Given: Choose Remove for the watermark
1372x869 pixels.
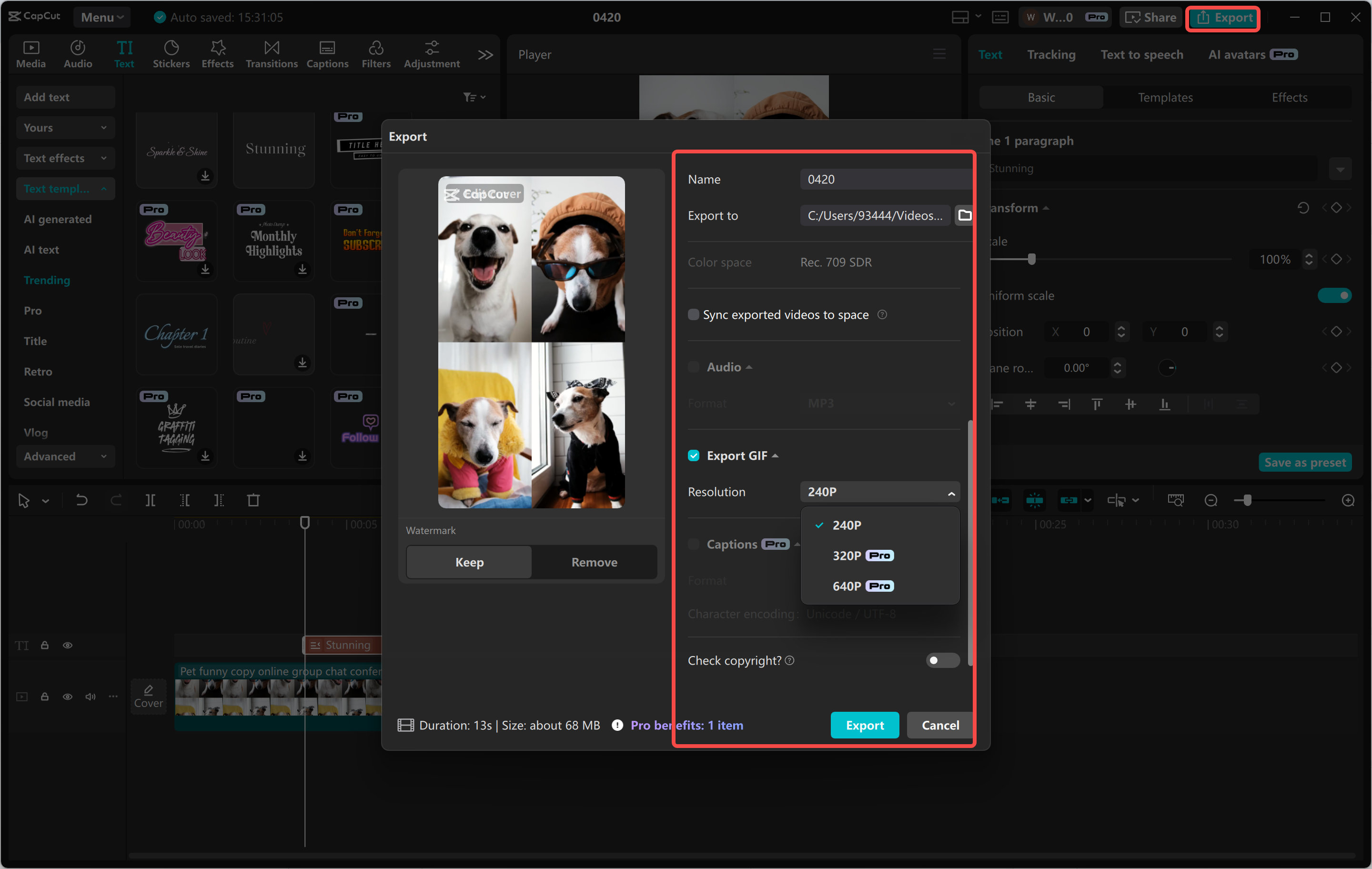Looking at the screenshot, I should tap(594, 562).
